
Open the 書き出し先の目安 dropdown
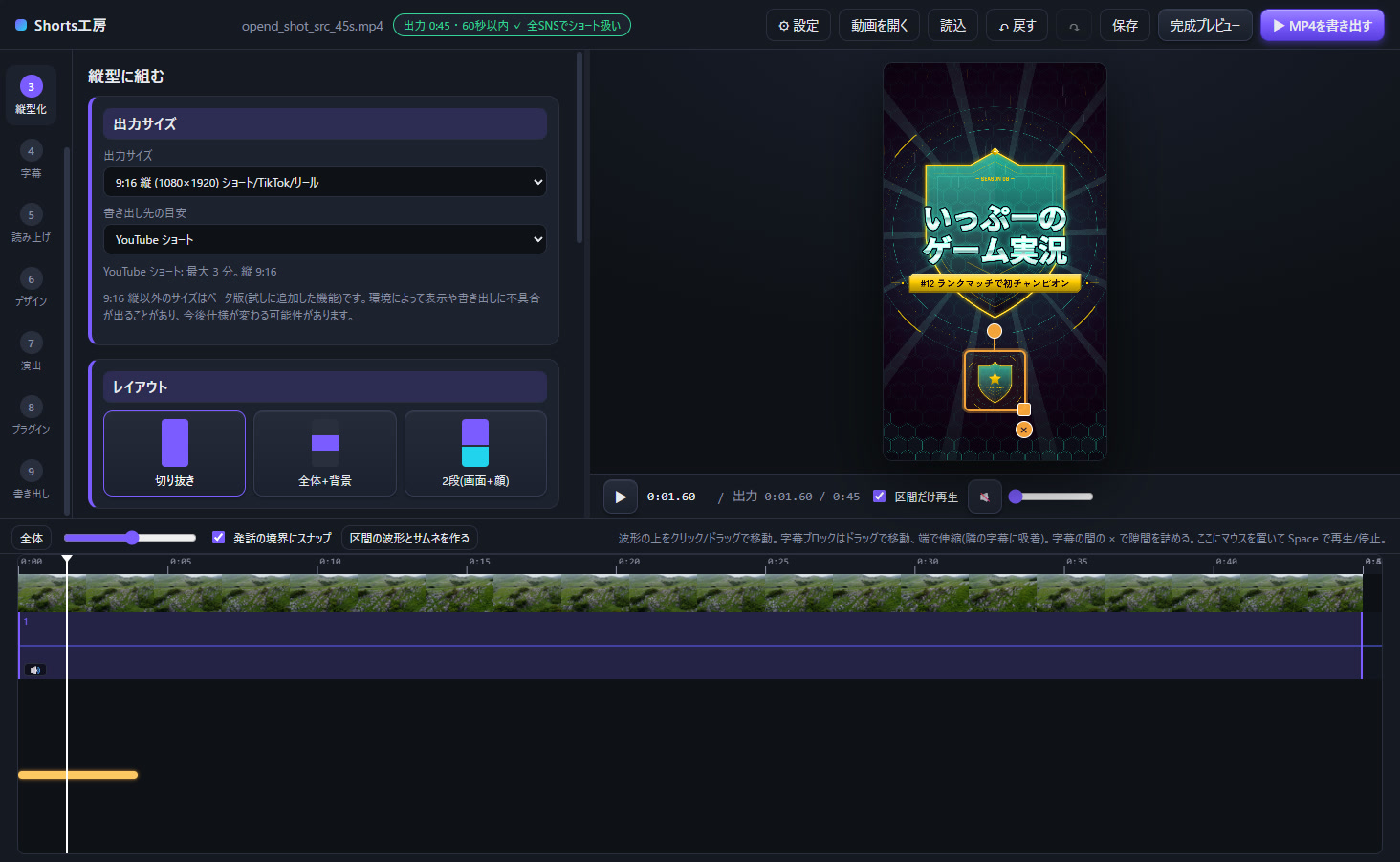(x=325, y=239)
